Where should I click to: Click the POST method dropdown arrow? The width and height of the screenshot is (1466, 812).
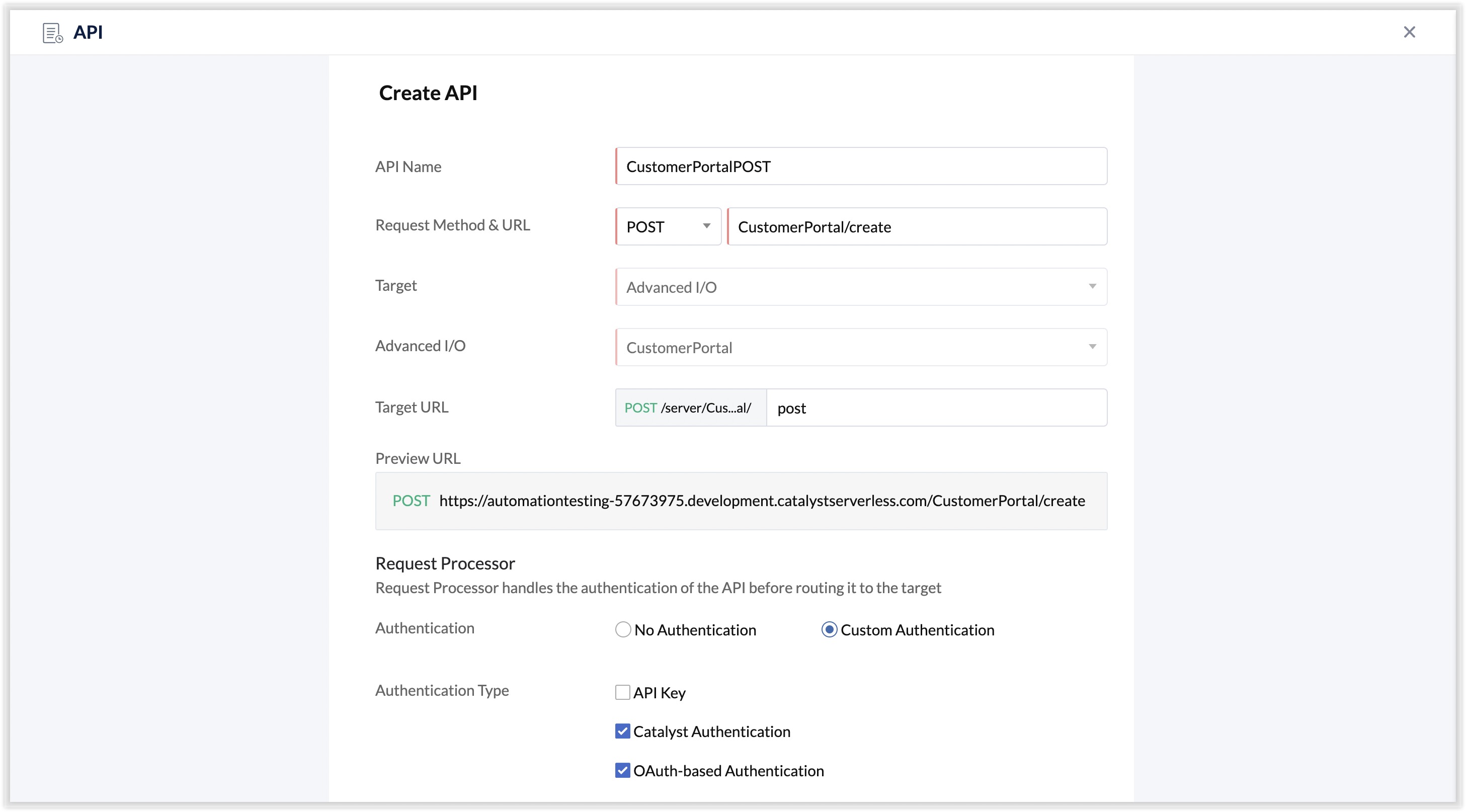click(706, 226)
